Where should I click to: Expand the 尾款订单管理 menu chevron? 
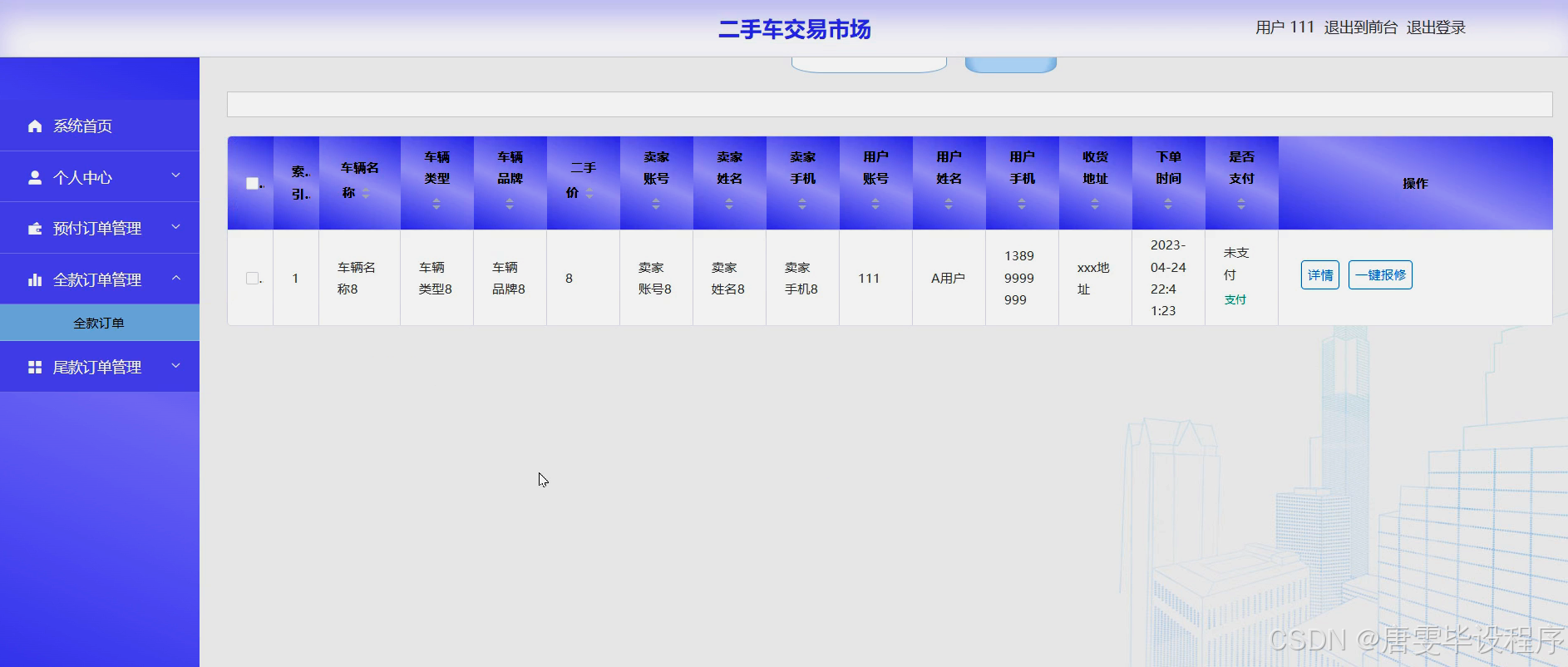(x=175, y=366)
